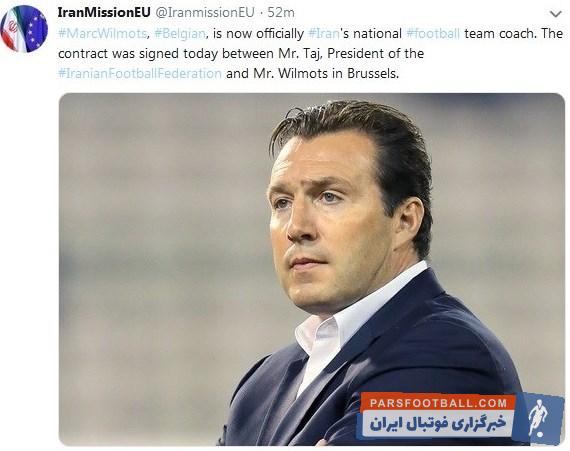Open the #Belgian hashtag
The image size is (570, 451).
point(180,34)
